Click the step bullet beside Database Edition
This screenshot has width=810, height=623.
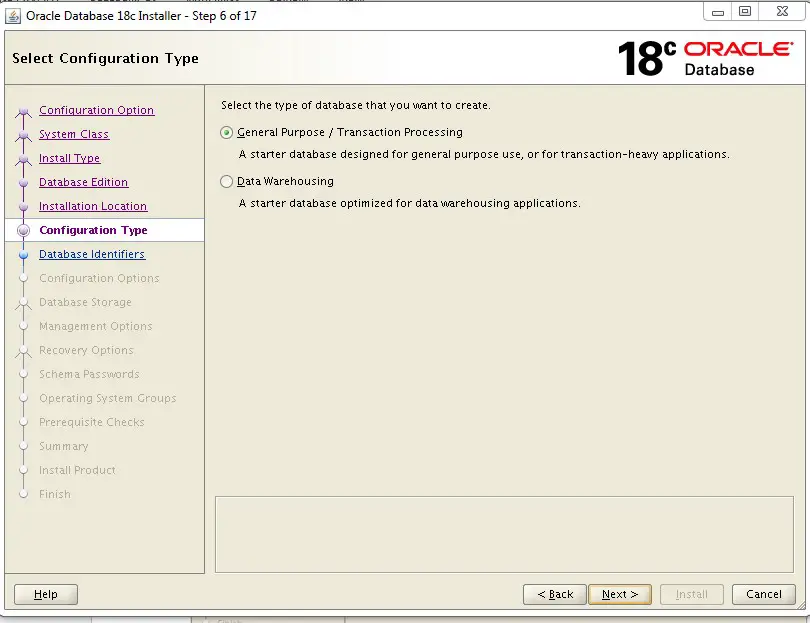(23, 183)
